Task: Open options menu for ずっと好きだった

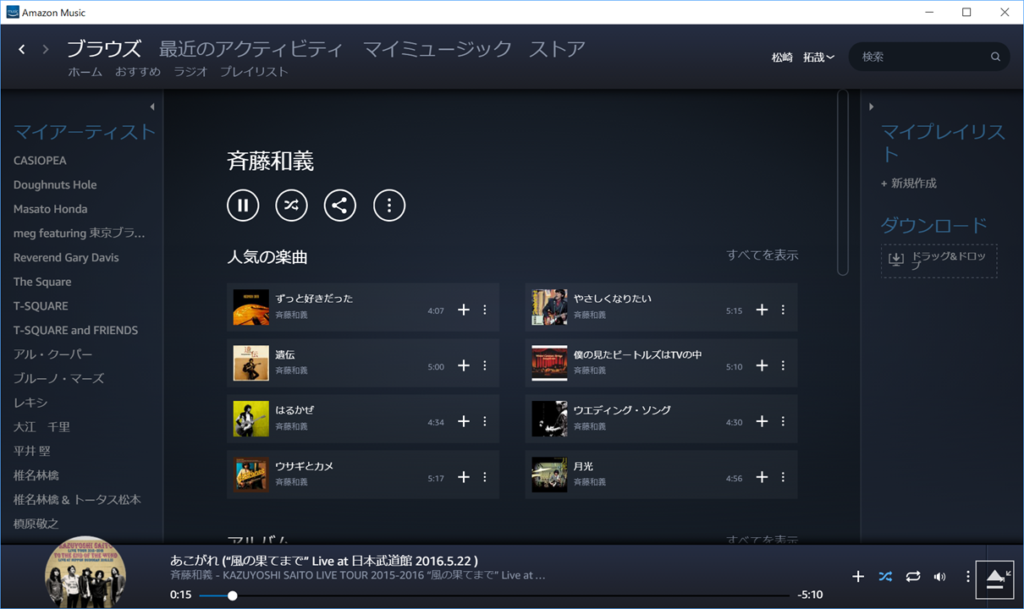Action: [485, 309]
